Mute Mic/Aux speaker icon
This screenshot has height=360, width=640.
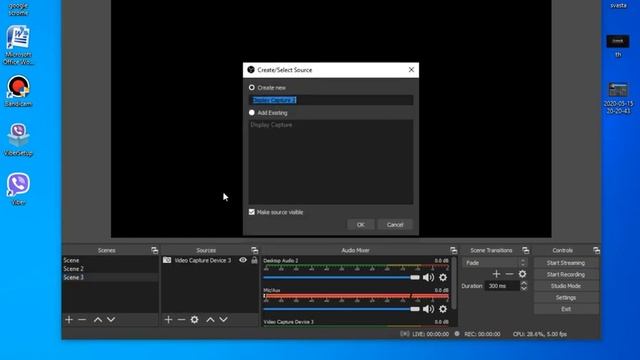coord(428,309)
